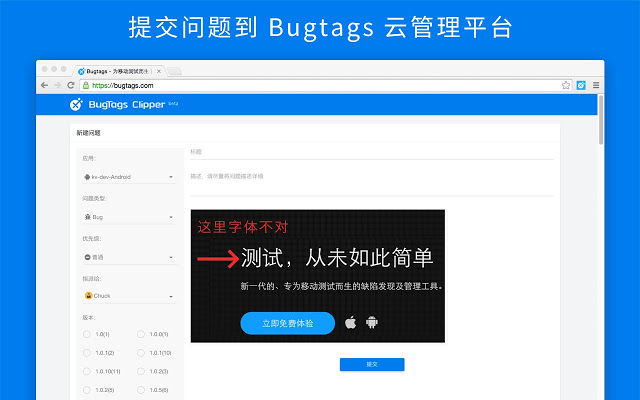Click the description text area
This screenshot has height=400, width=640.
pyautogui.click(x=372, y=184)
